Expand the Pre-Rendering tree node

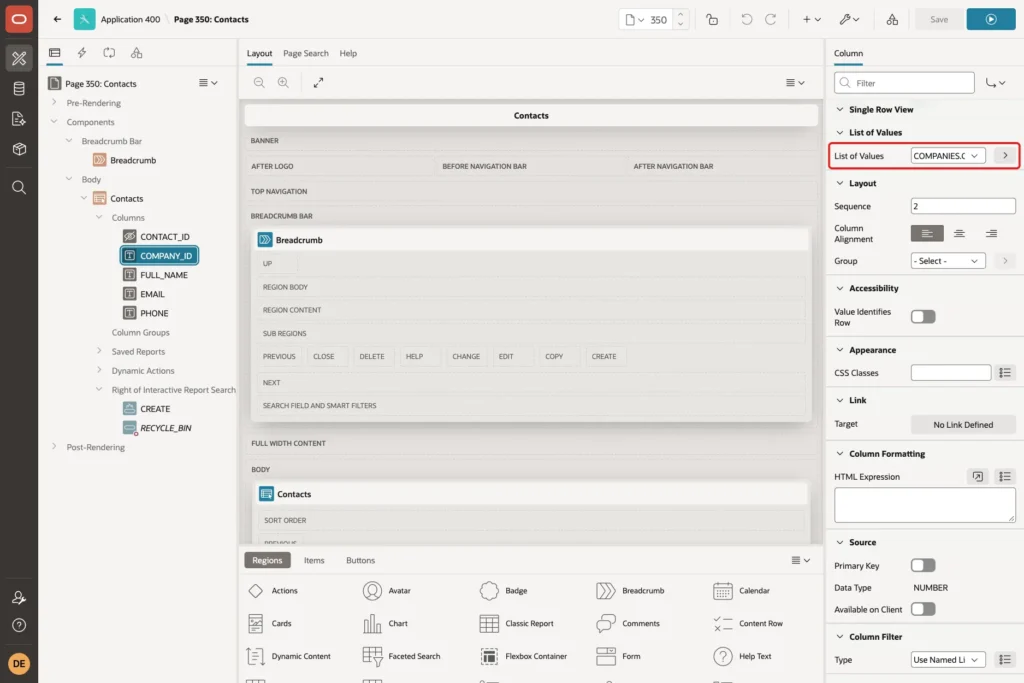click(x=54, y=103)
